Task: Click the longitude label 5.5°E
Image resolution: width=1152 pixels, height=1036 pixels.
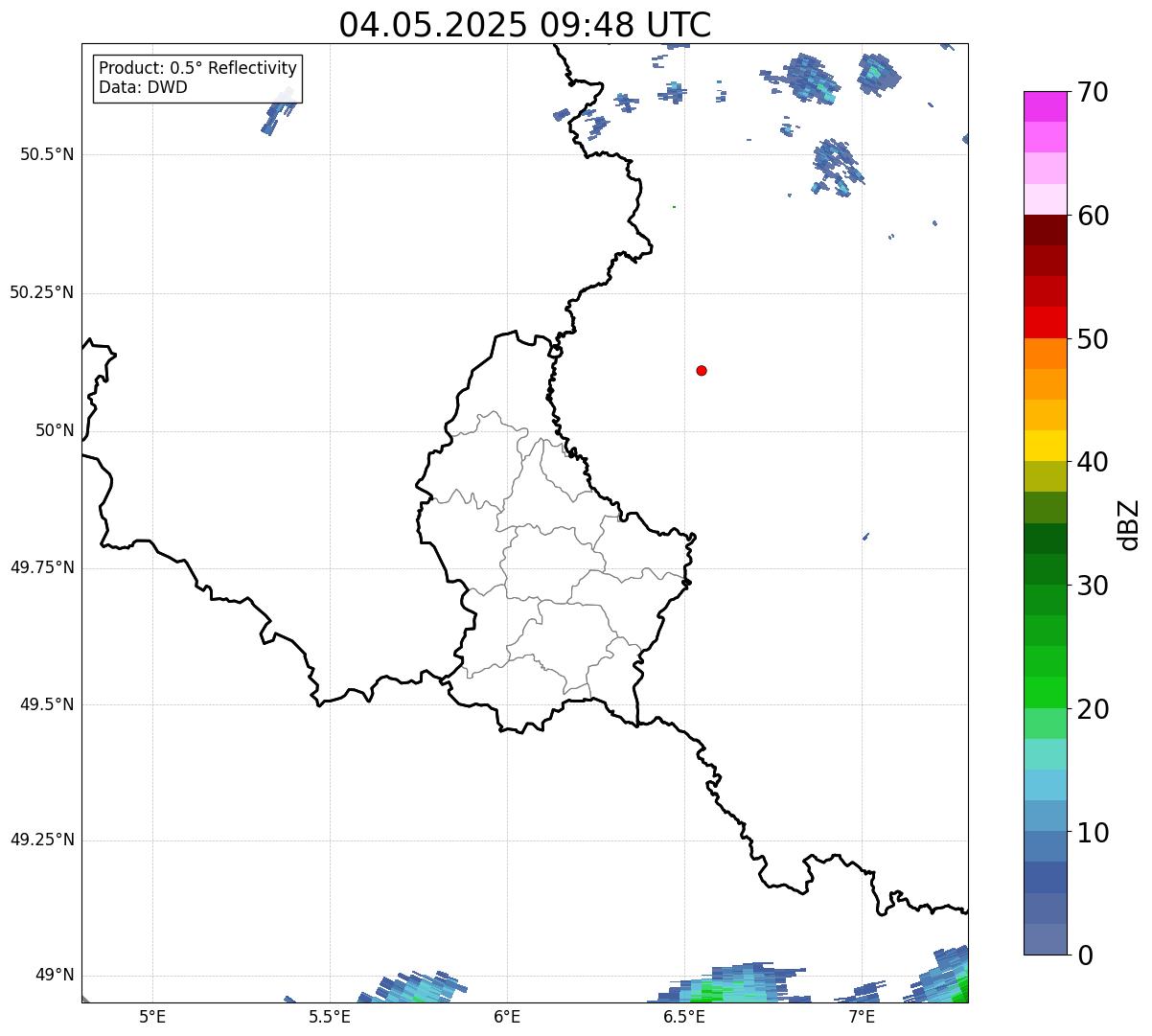Action: point(330,1016)
